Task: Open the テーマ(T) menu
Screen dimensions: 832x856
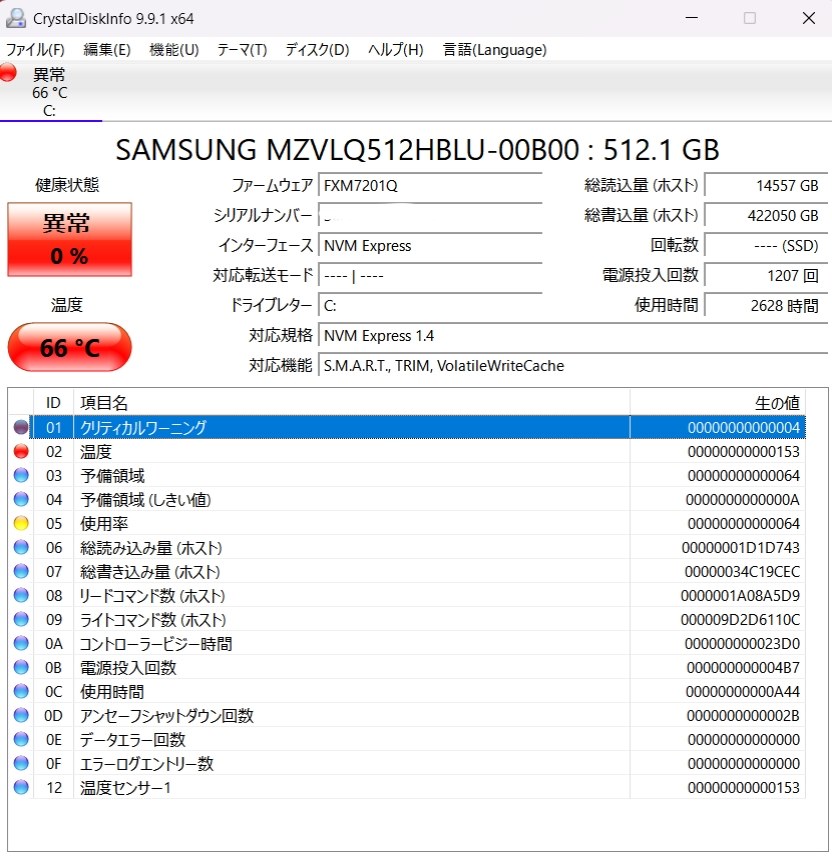Action: pyautogui.click(x=242, y=50)
